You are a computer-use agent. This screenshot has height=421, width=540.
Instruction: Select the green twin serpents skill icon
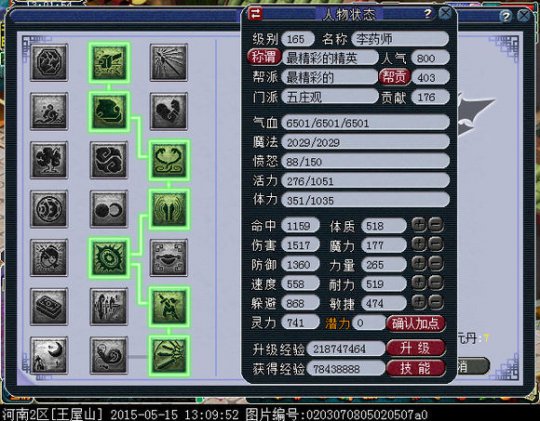pyautogui.click(x=169, y=160)
